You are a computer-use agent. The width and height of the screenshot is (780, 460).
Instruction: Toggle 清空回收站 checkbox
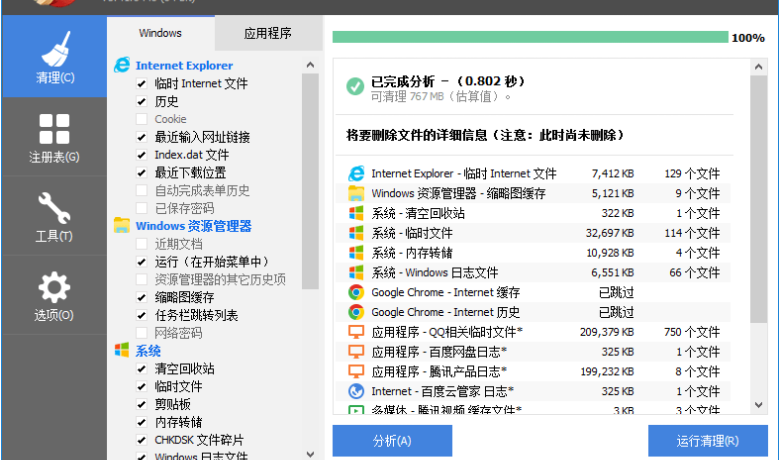(142, 368)
